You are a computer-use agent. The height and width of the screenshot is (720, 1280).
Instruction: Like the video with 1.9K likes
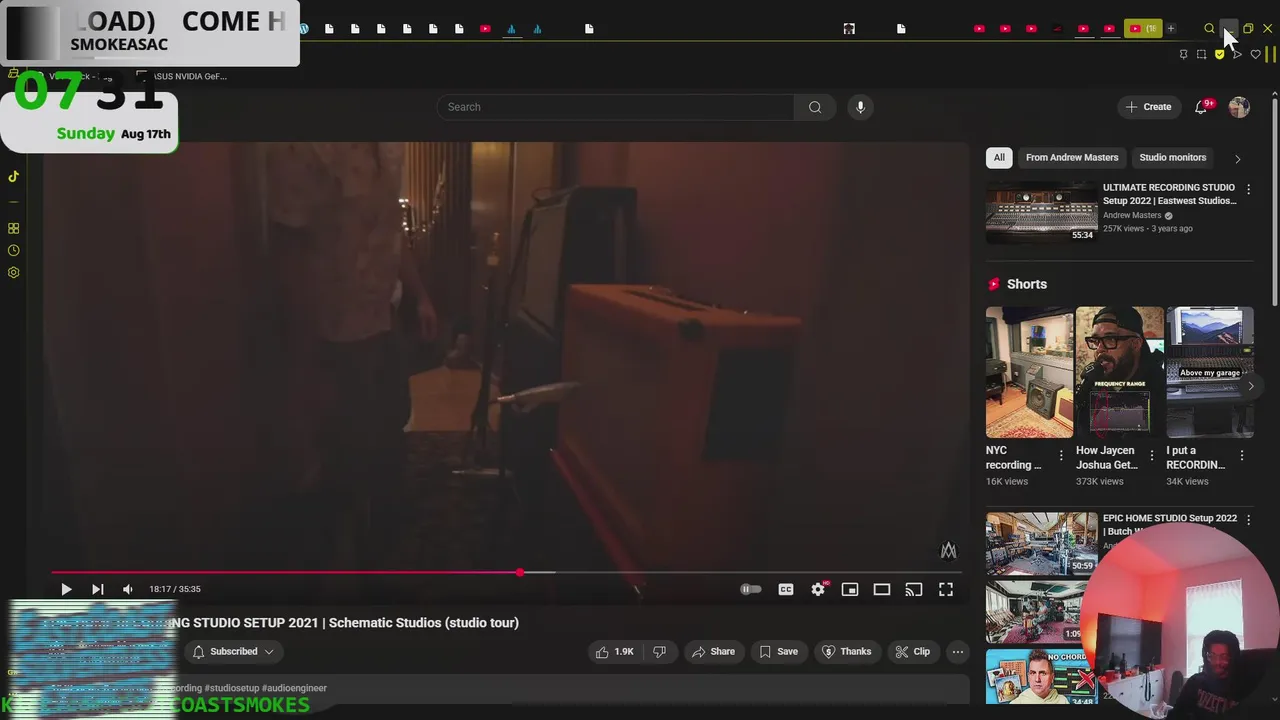pyautogui.click(x=615, y=651)
